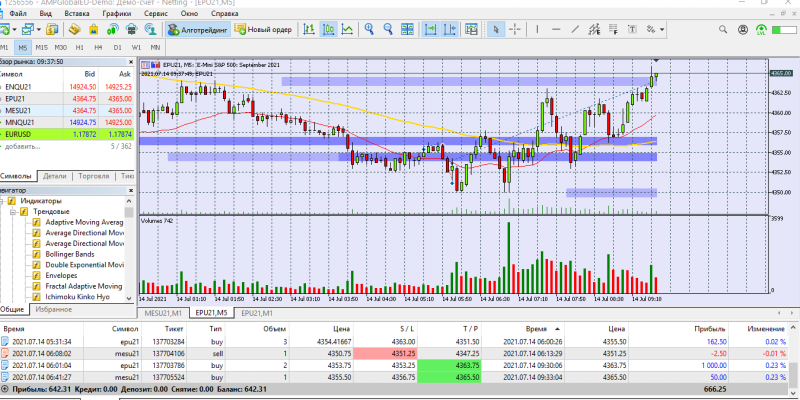Viewport: 800px width, 400px height.
Task: Click the search magnifier icon
Action: pos(723,30)
